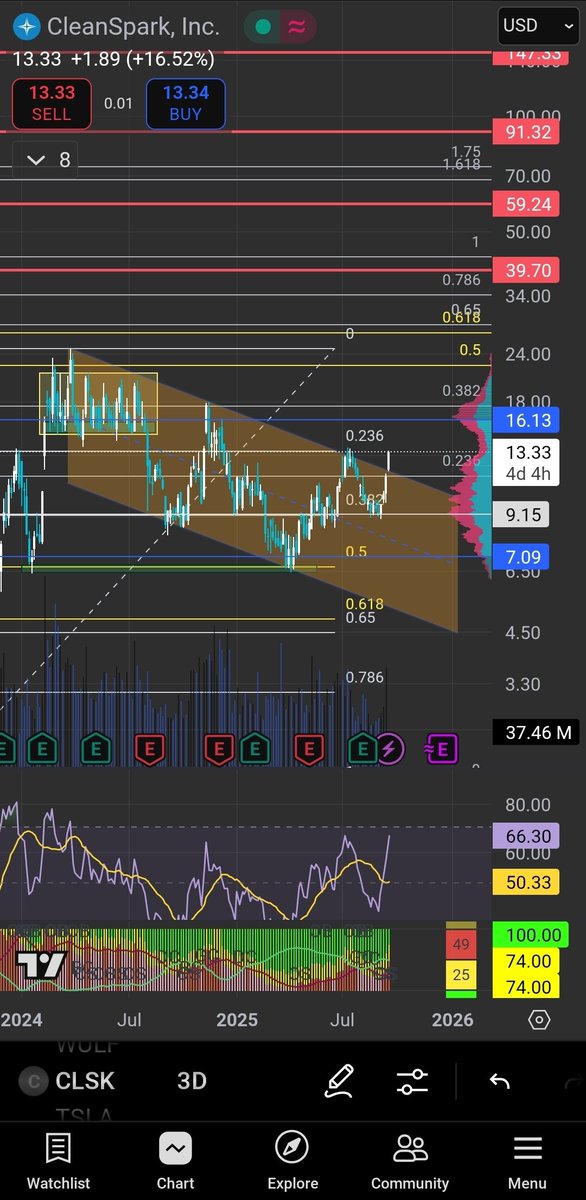Tap green earnings marker just after 2025 label
Viewport: 586px width, 1200px height.
254,747
